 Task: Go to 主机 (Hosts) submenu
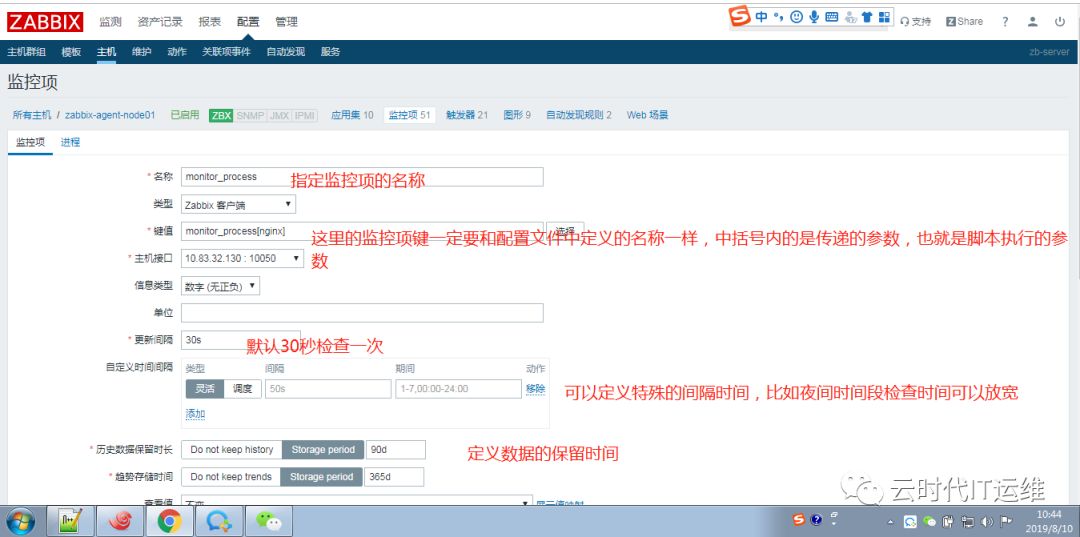coord(106,52)
